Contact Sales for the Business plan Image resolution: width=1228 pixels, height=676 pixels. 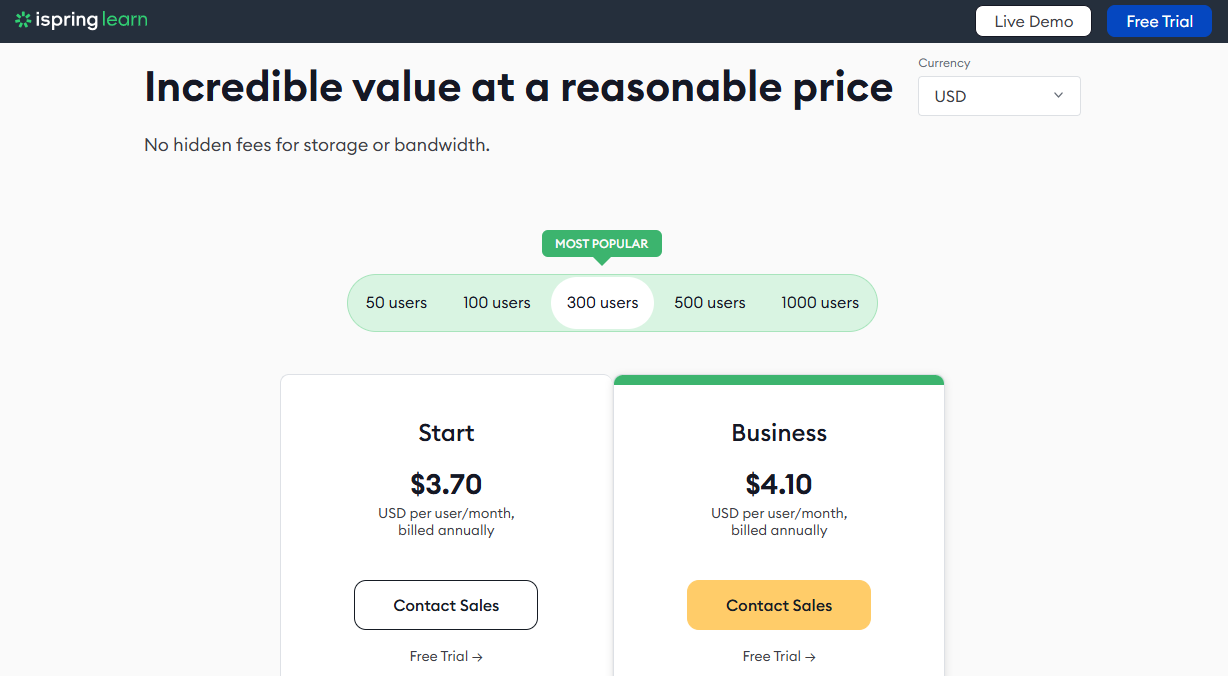[779, 605]
